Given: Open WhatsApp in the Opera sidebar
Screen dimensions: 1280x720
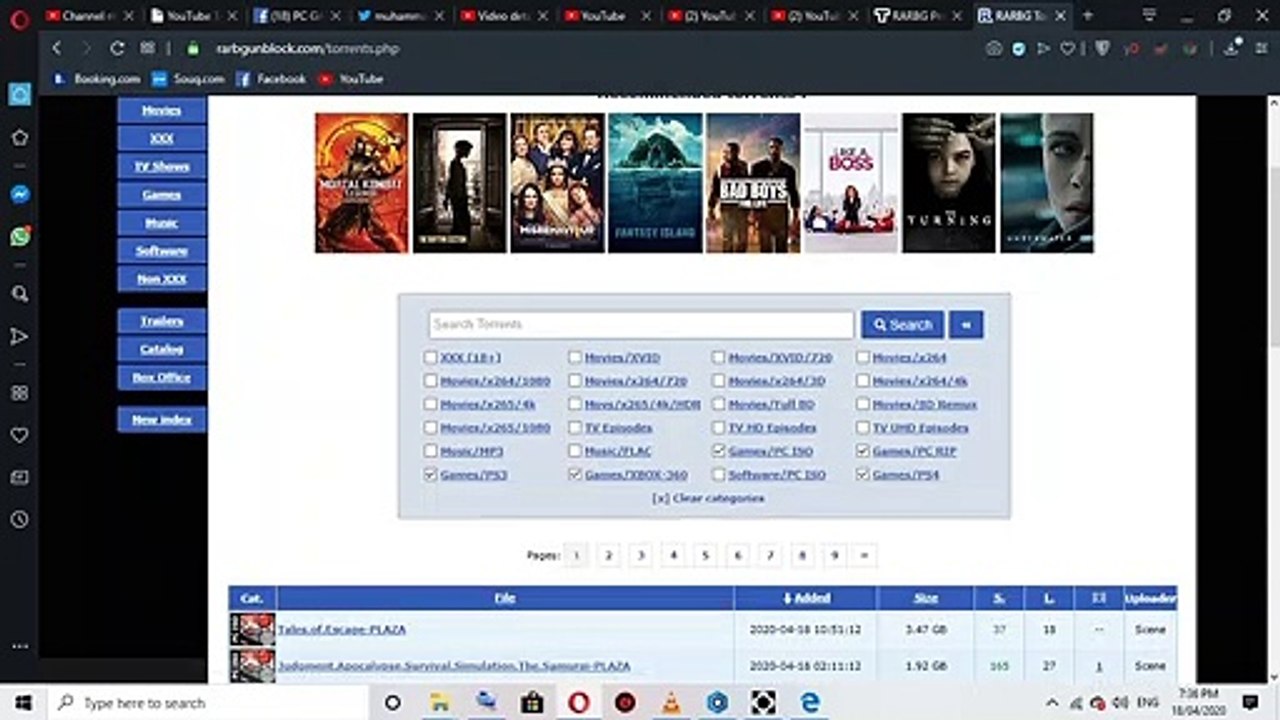Looking at the screenshot, I should (x=19, y=236).
